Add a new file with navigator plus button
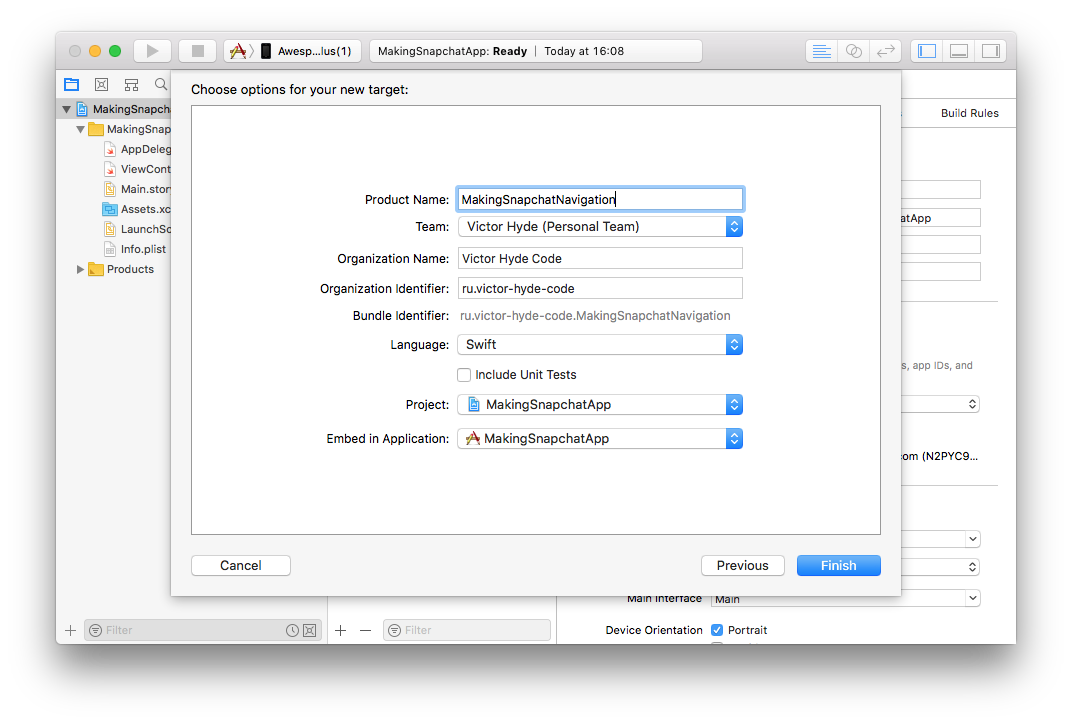Image resolution: width=1072 pixels, height=724 pixels. click(x=70, y=630)
